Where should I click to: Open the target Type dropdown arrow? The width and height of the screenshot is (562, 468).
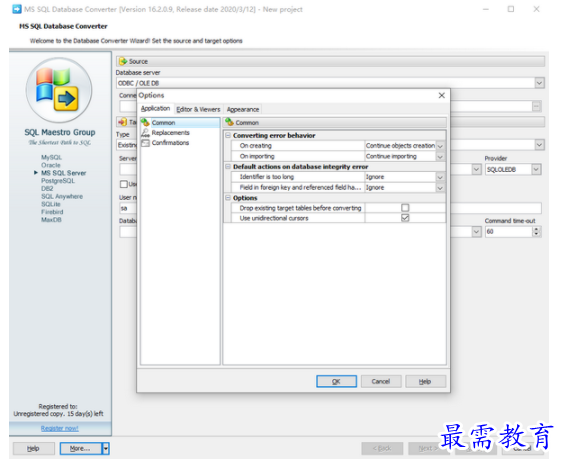click(x=539, y=145)
